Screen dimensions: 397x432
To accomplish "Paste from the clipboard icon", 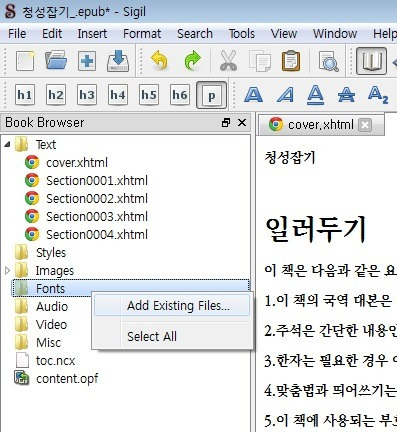I will pyautogui.click(x=291, y=61).
